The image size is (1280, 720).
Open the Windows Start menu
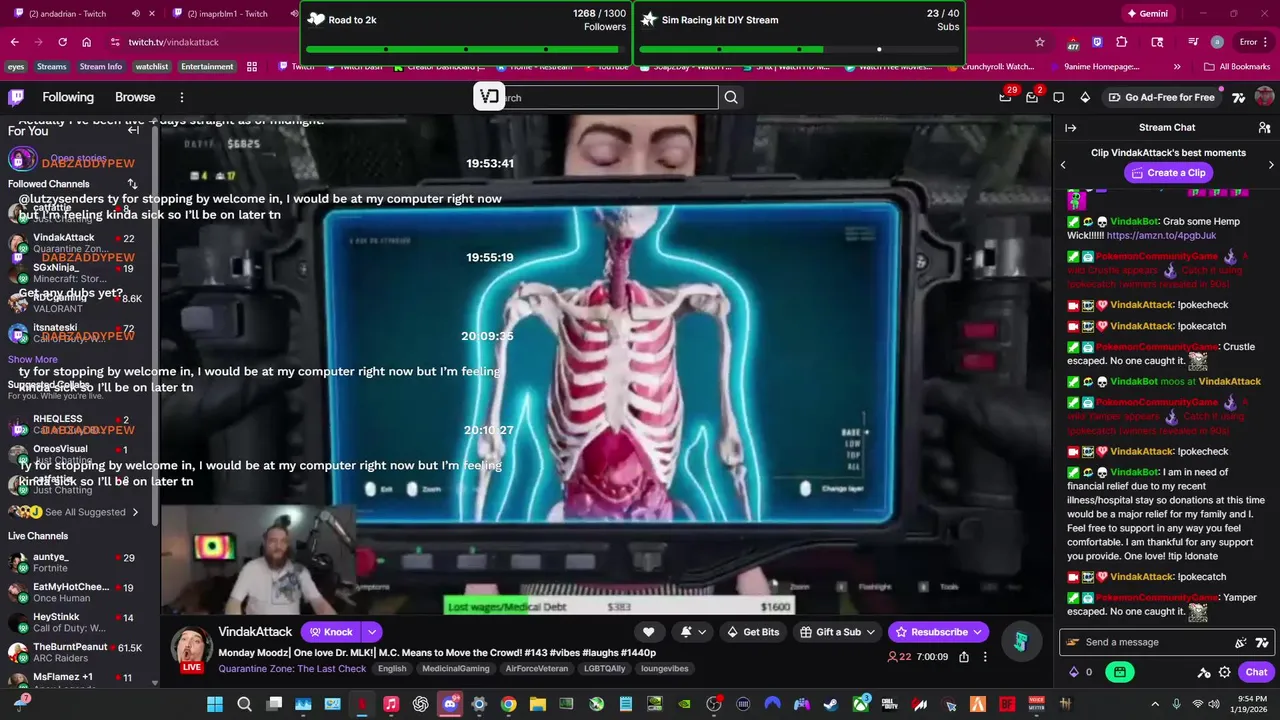point(215,704)
